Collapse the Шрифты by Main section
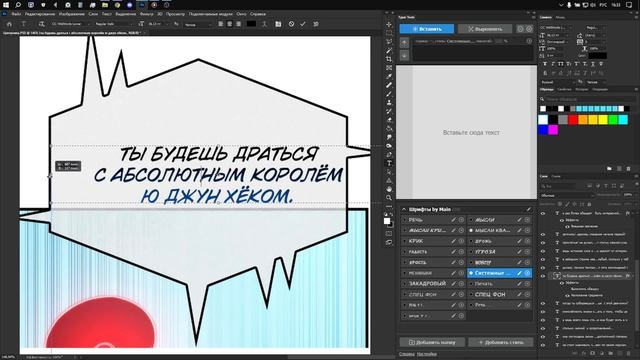The image size is (640, 360). [x=404, y=209]
